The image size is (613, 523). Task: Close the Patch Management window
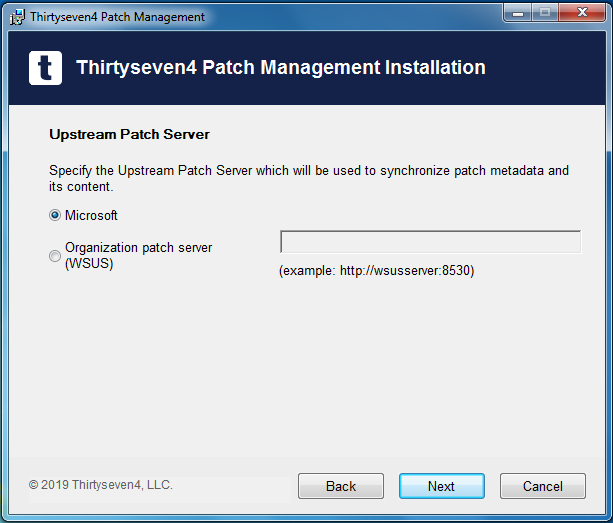pos(582,13)
